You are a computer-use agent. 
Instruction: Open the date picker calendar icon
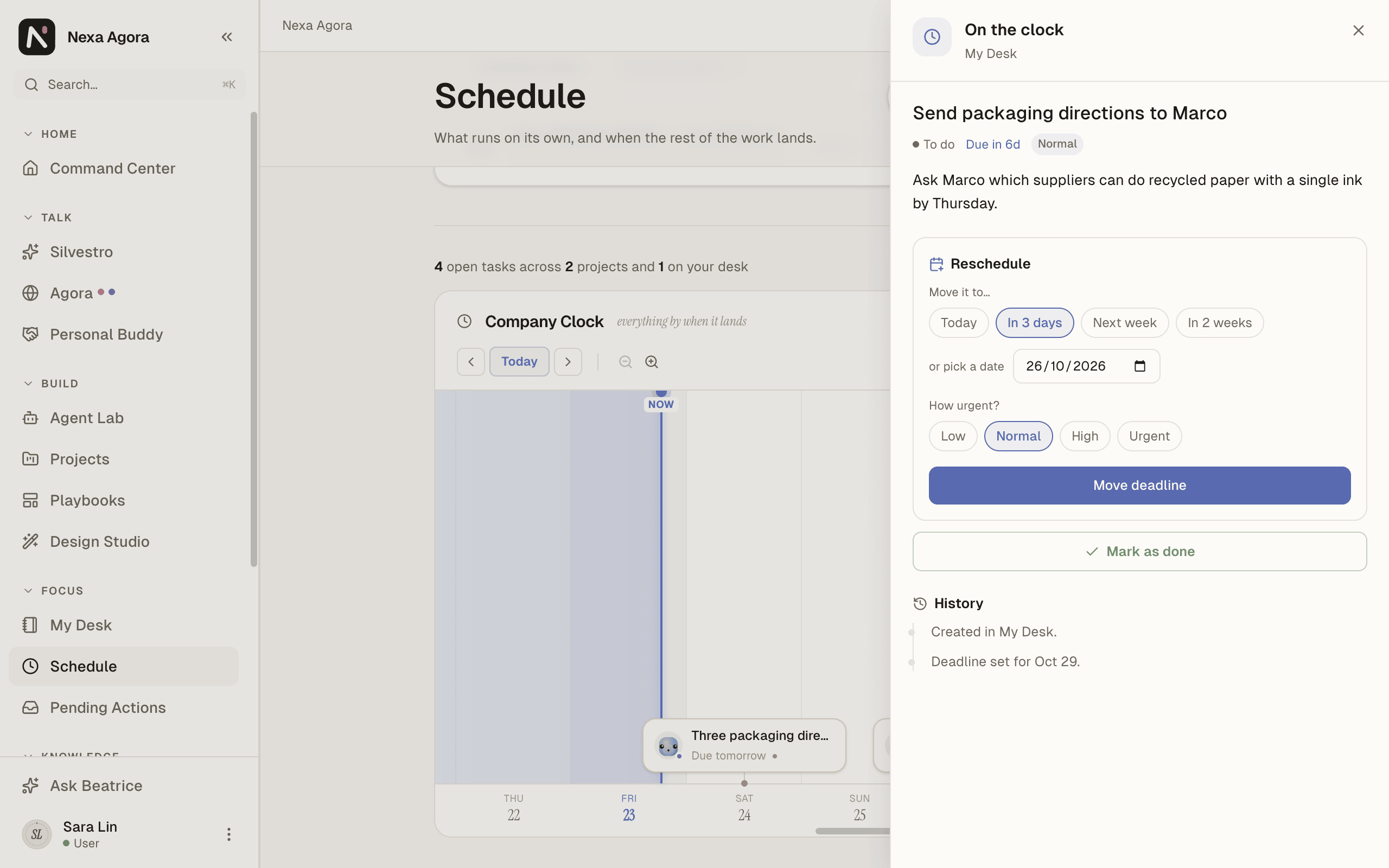(x=1140, y=366)
